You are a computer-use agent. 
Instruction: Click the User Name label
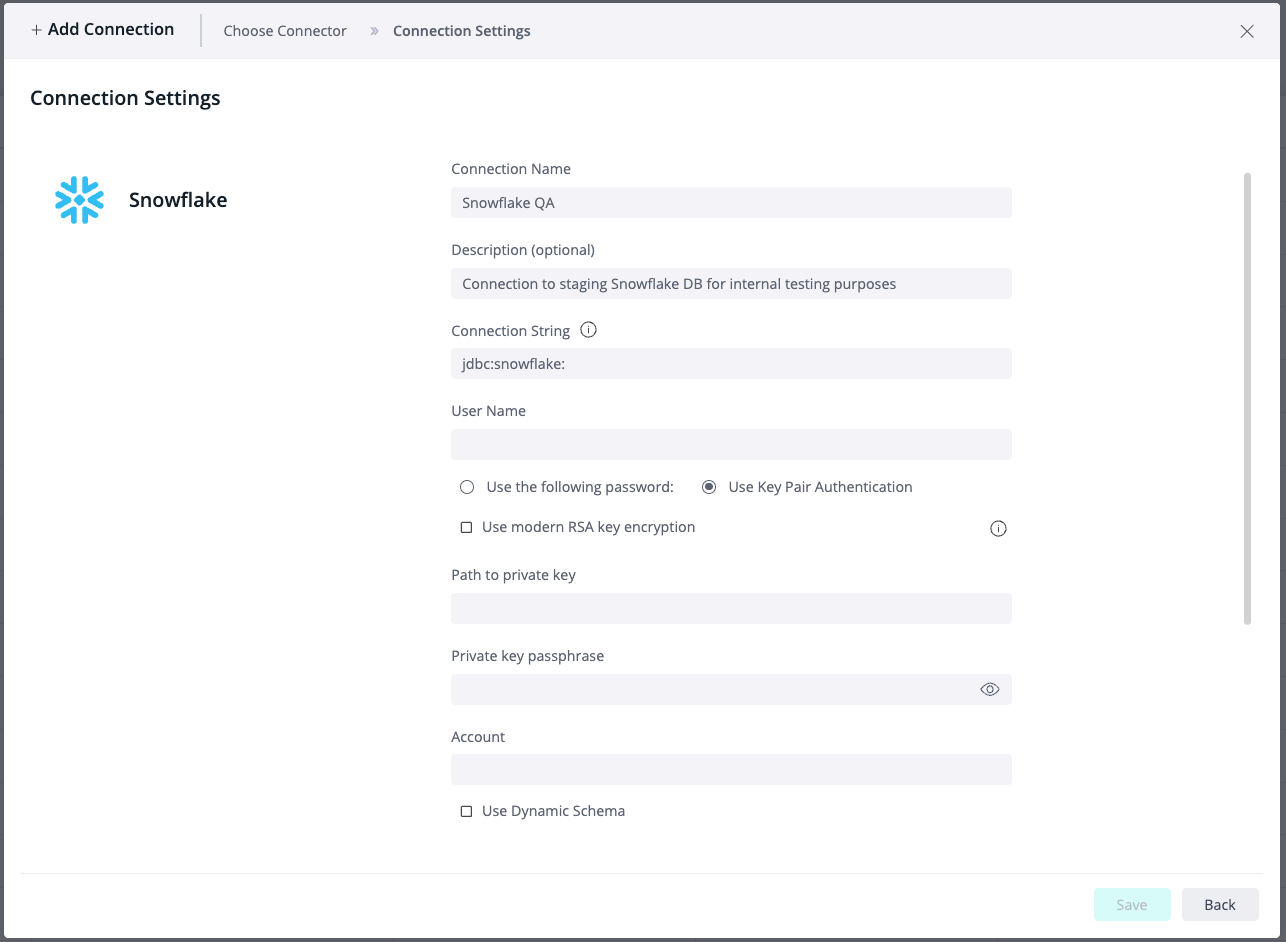[x=488, y=411]
